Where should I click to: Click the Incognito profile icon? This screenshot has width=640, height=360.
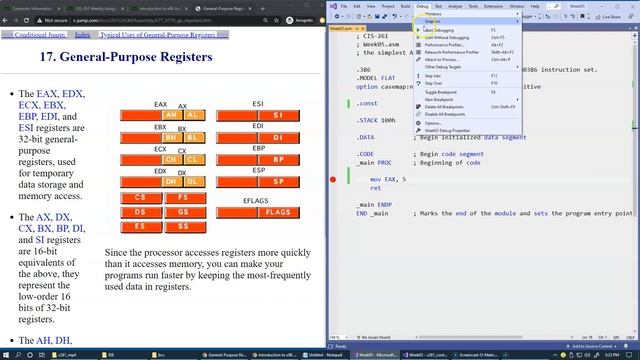click(299, 20)
